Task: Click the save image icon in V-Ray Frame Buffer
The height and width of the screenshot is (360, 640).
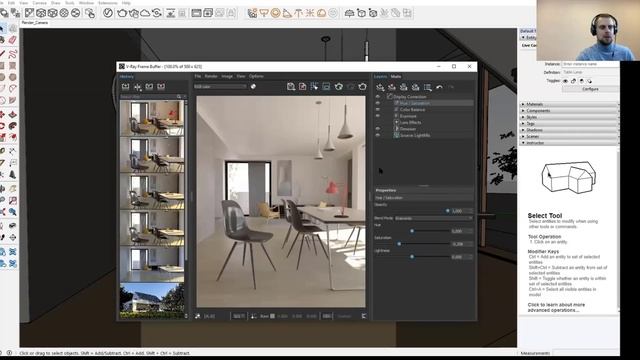Action: [x=291, y=87]
